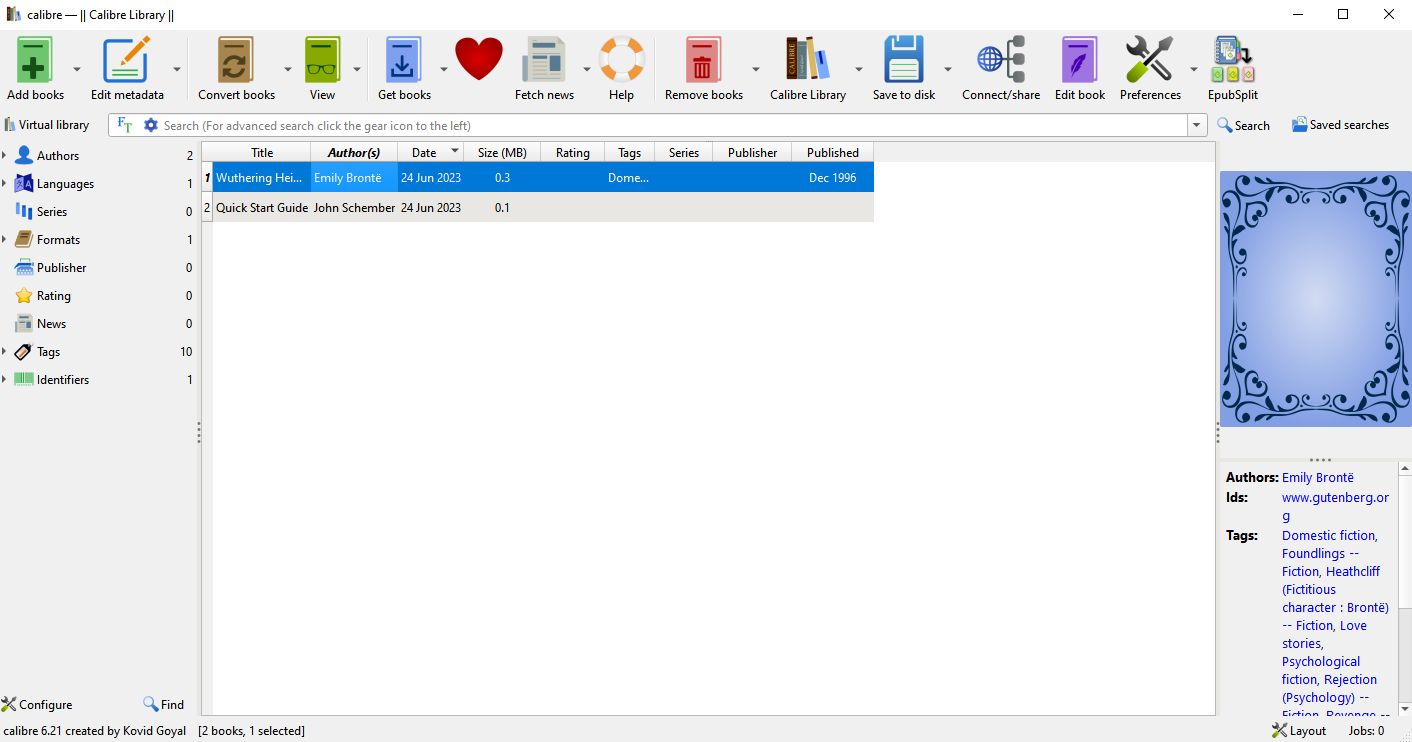Viewport: 1412px width, 742px height.
Task: Click the red heart donate icon
Action: (x=479, y=59)
